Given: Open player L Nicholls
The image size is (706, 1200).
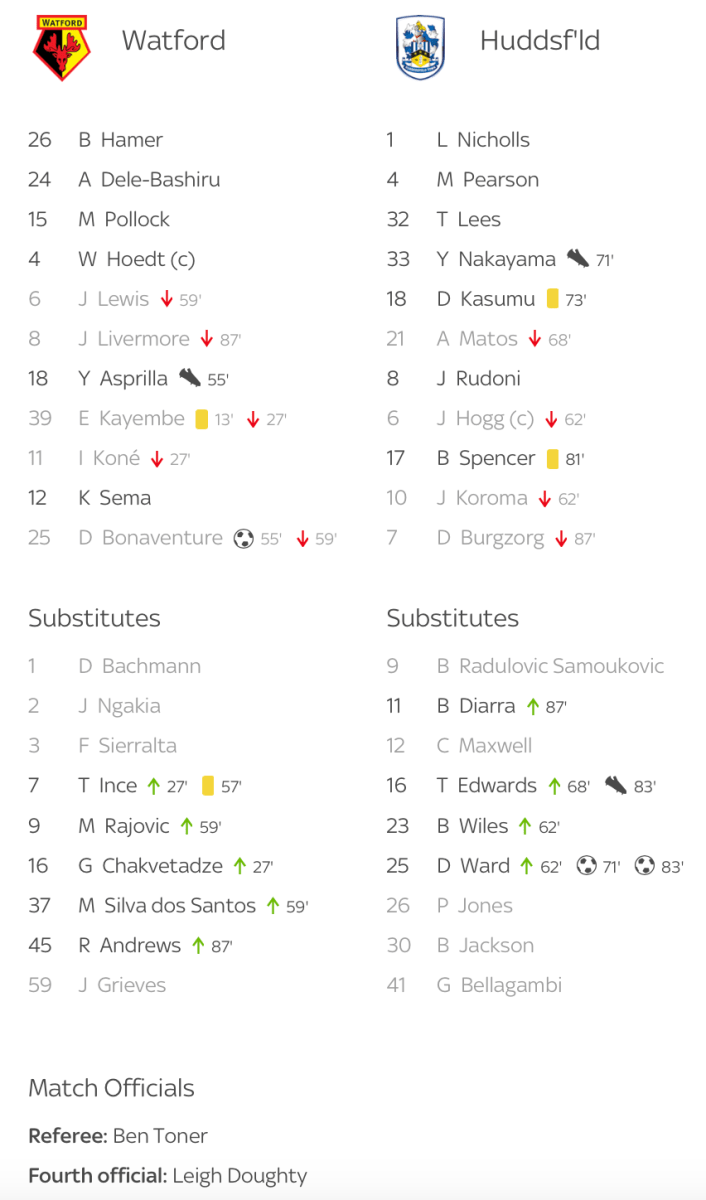Looking at the screenshot, I should pyautogui.click(x=483, y=140).
